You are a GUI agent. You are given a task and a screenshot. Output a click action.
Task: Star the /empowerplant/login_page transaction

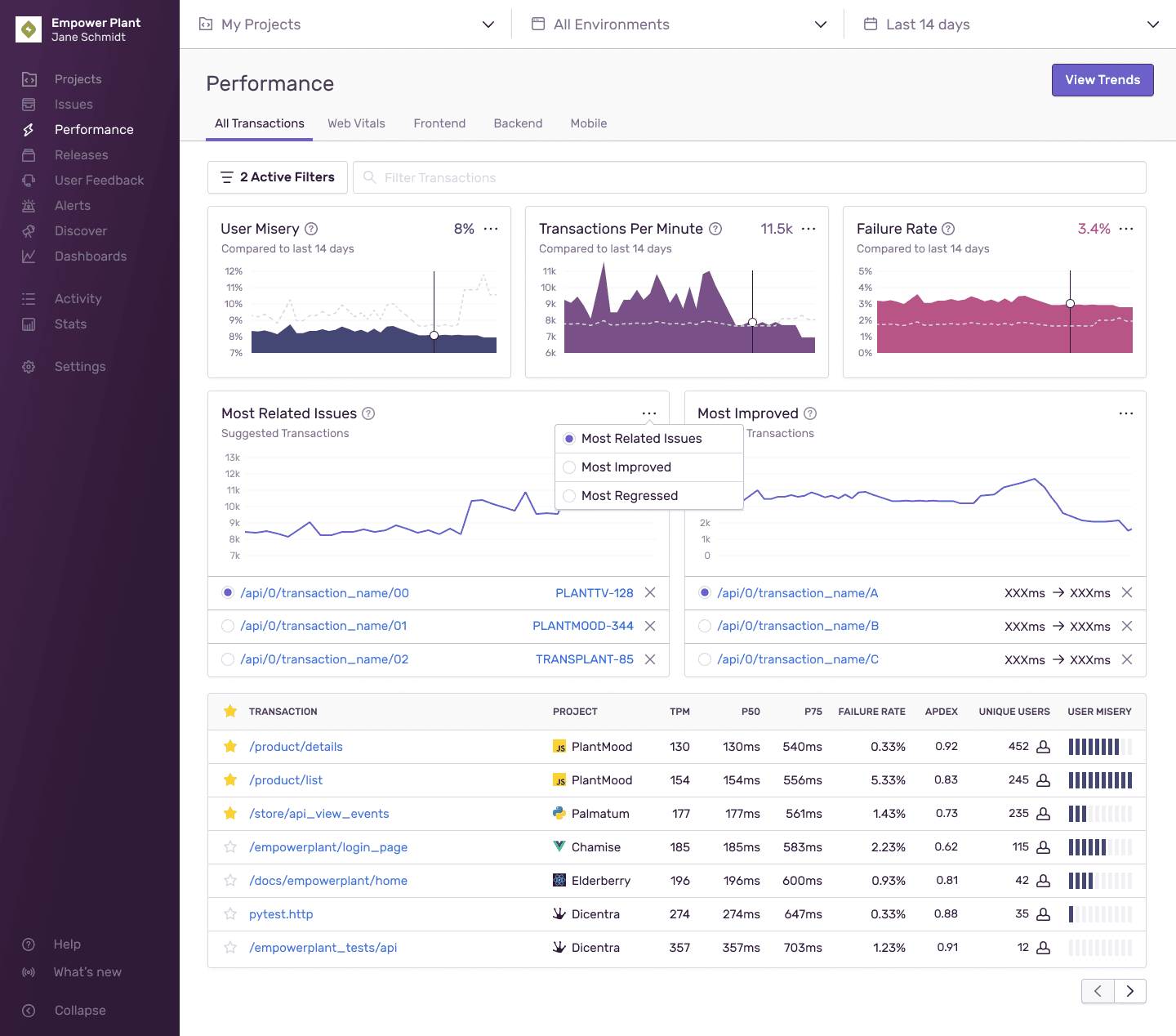click(x=229, y=847)
